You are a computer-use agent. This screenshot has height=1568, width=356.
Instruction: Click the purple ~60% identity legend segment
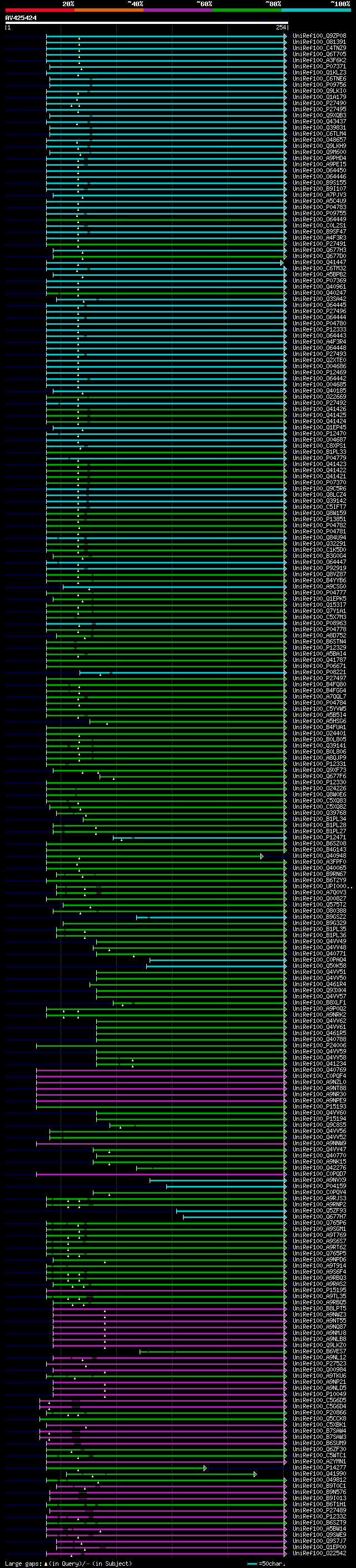[179, 10]
